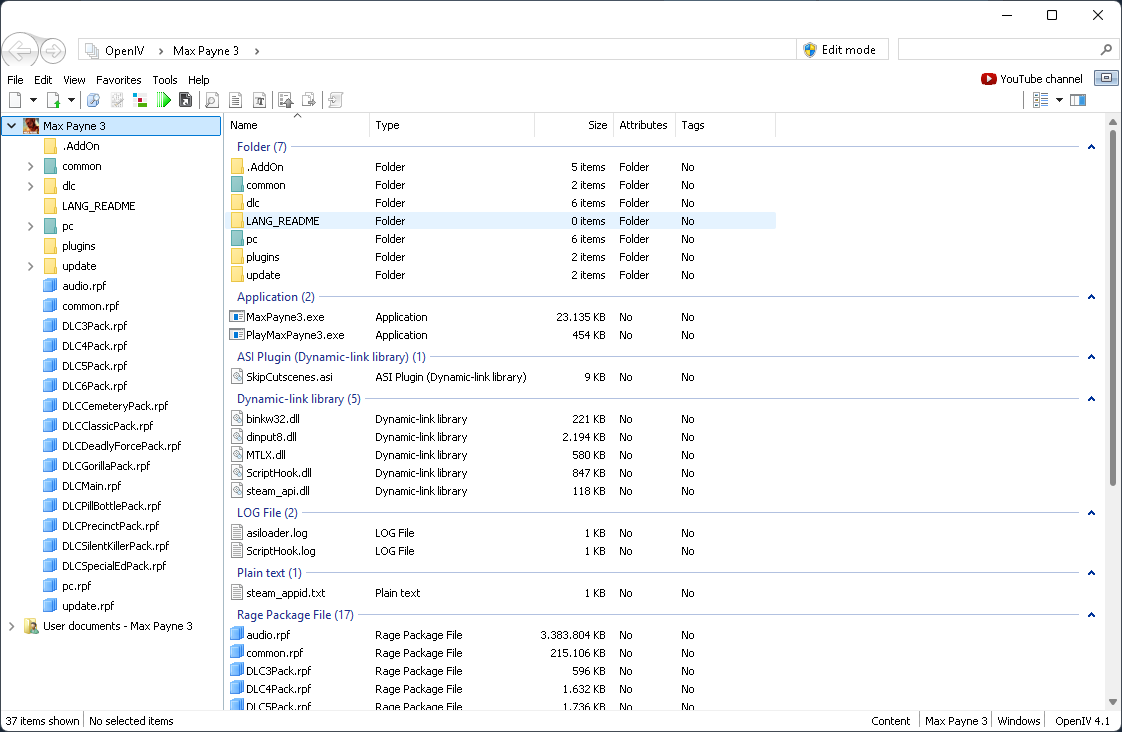Click the list-with-up-arrow toolbar icon
The image size is (1122, 732).
(286, 100)
